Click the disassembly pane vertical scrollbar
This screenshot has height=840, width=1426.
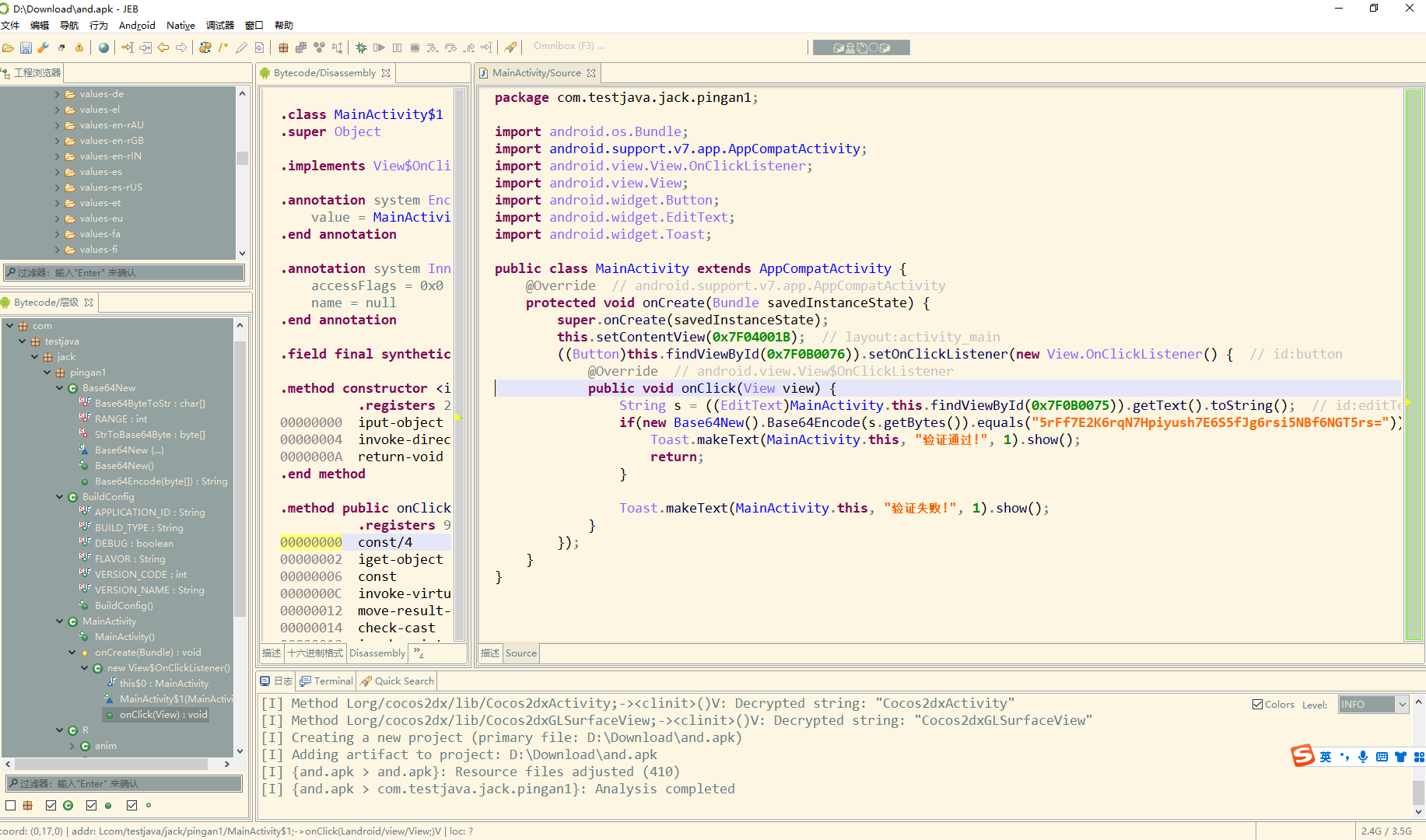(x=460, y=366)
